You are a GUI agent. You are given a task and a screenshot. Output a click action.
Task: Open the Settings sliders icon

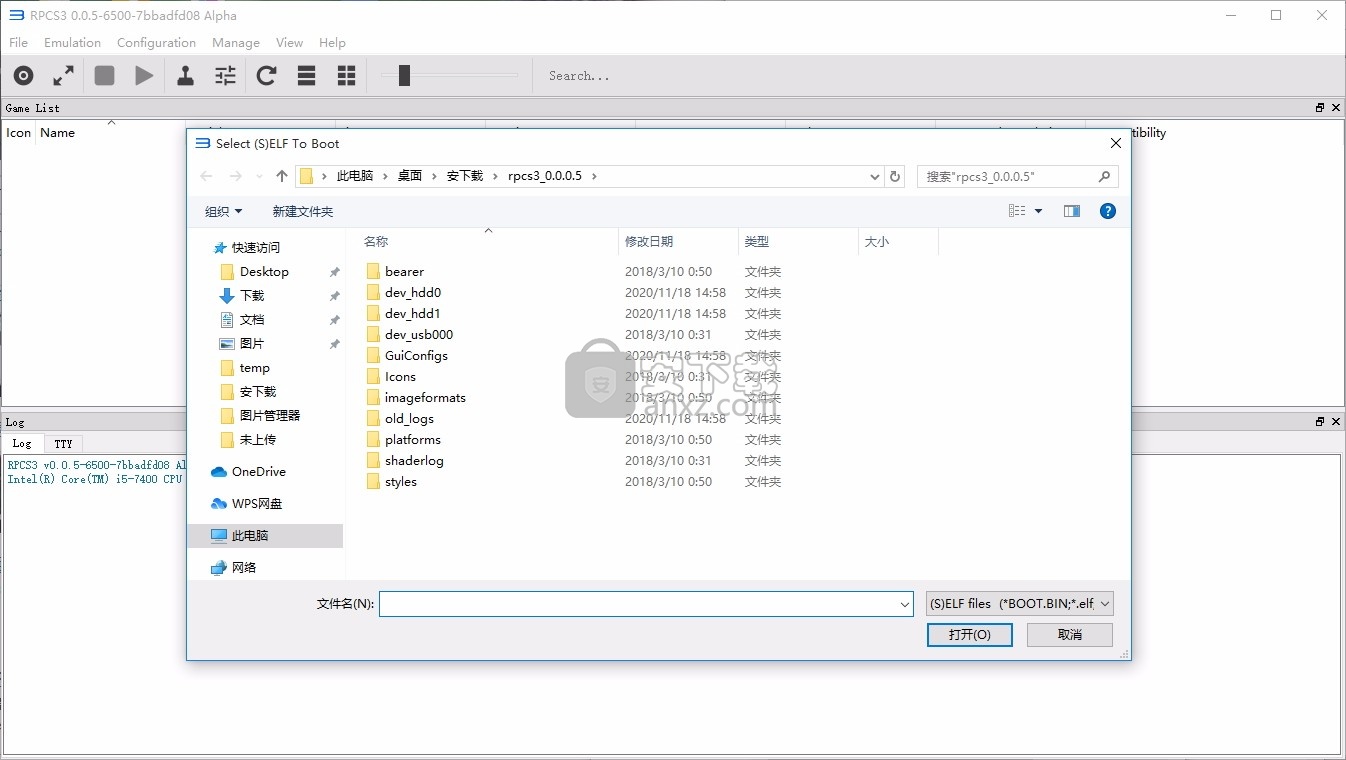pos(226,75)
